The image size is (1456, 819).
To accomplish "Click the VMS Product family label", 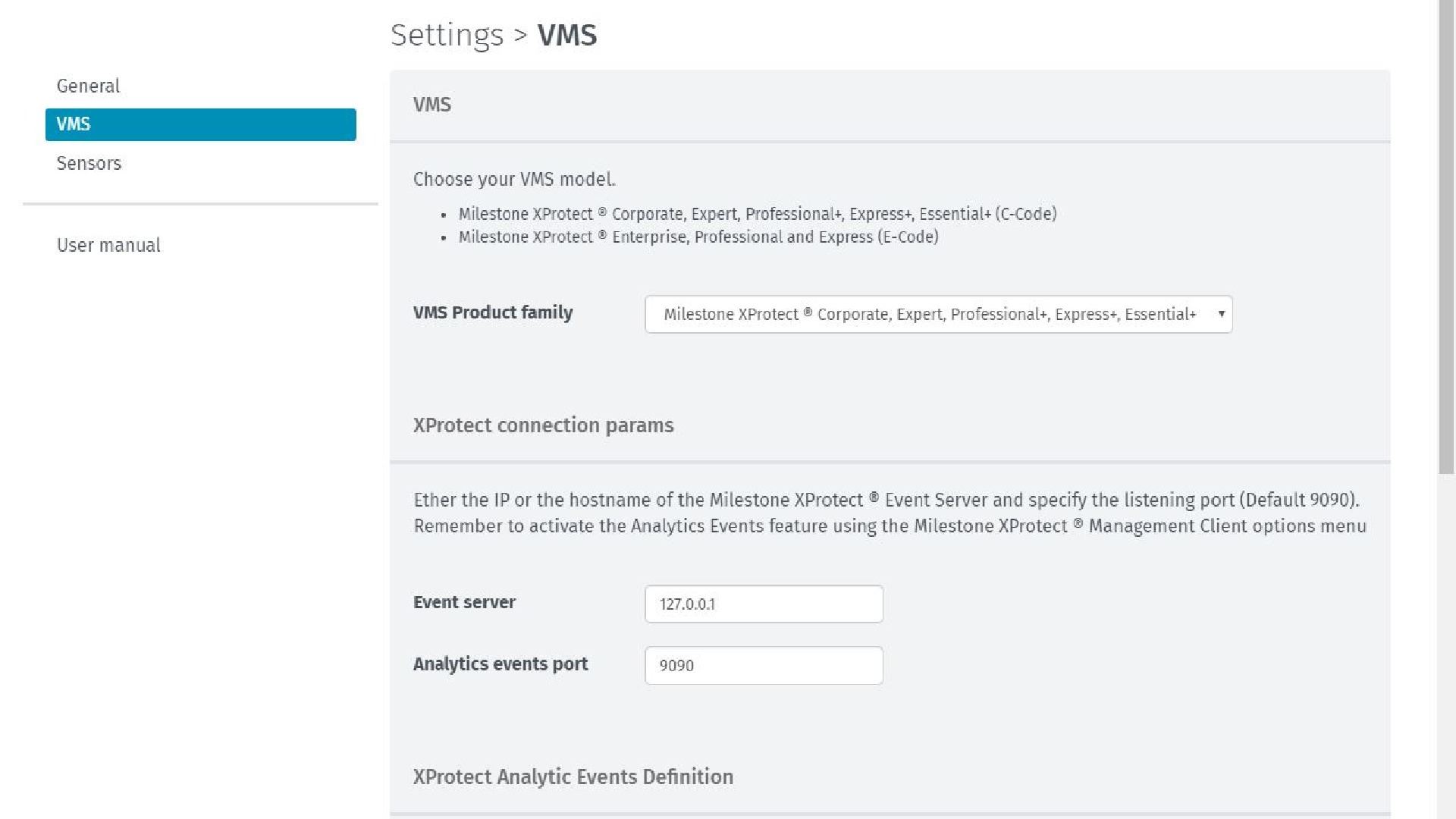I will (493, 312).
